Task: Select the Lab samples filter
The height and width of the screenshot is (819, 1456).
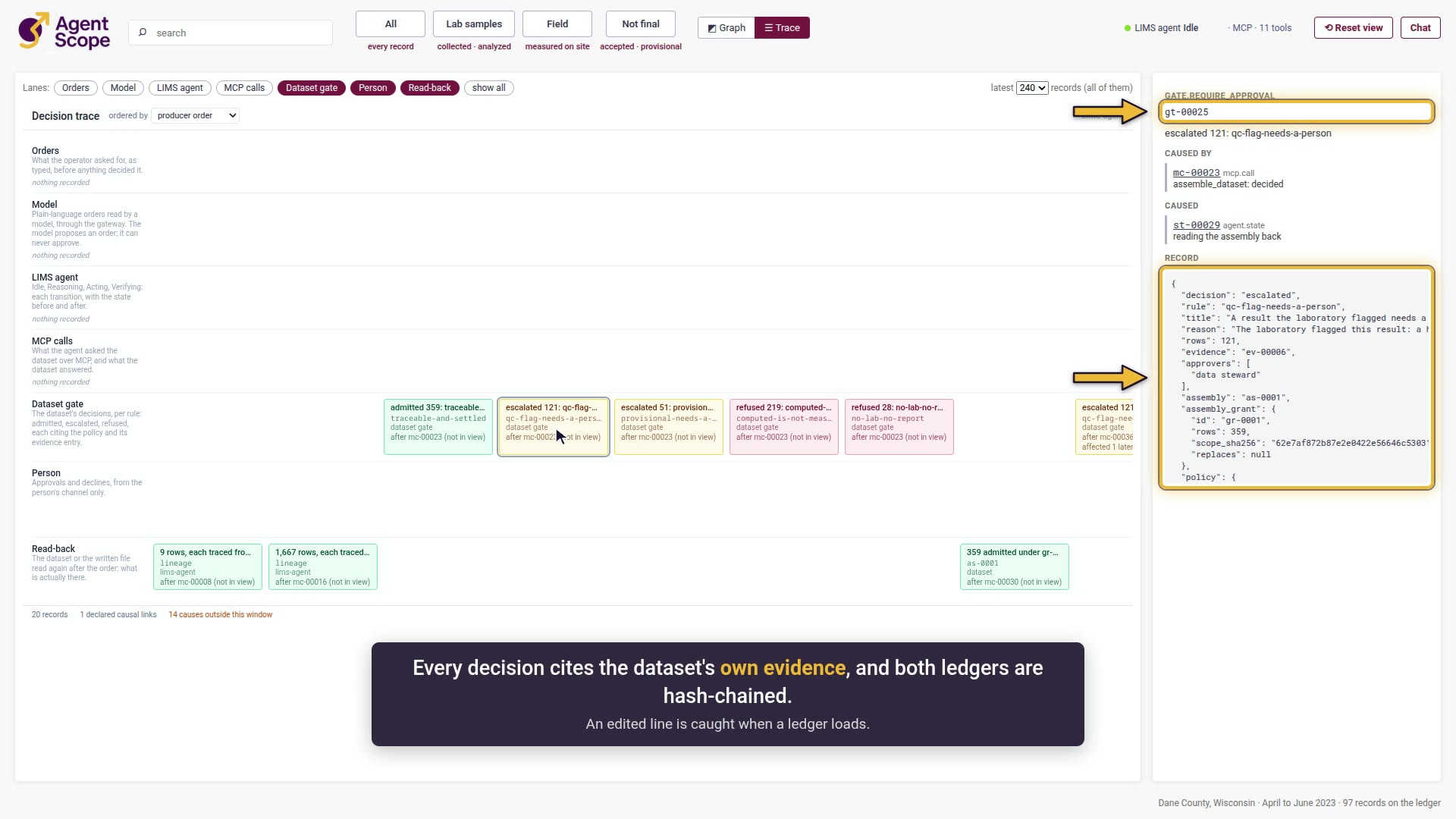Action: tap(474, 24)
